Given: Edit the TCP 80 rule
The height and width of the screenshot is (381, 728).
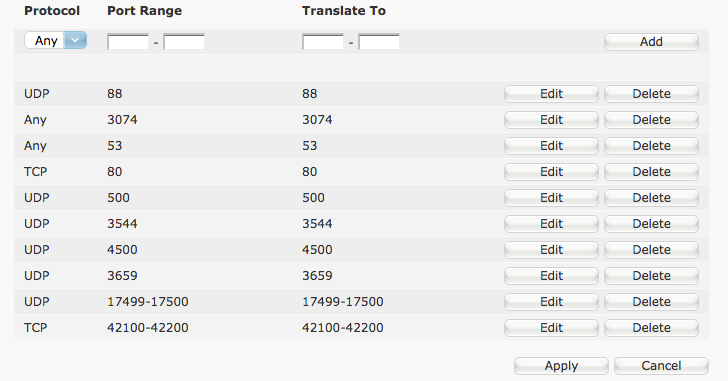Looking at the screenshot, I should click(551, 172).
